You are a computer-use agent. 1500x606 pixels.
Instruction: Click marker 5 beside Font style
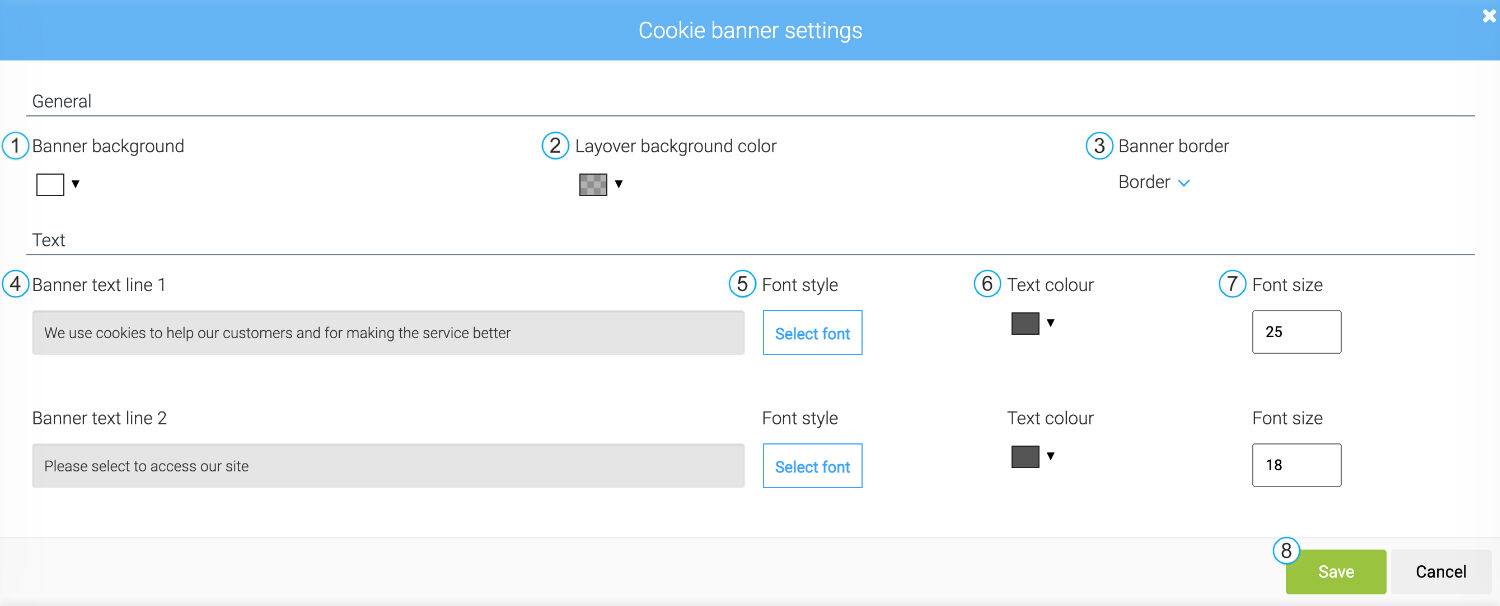click(x=742, y=284)
